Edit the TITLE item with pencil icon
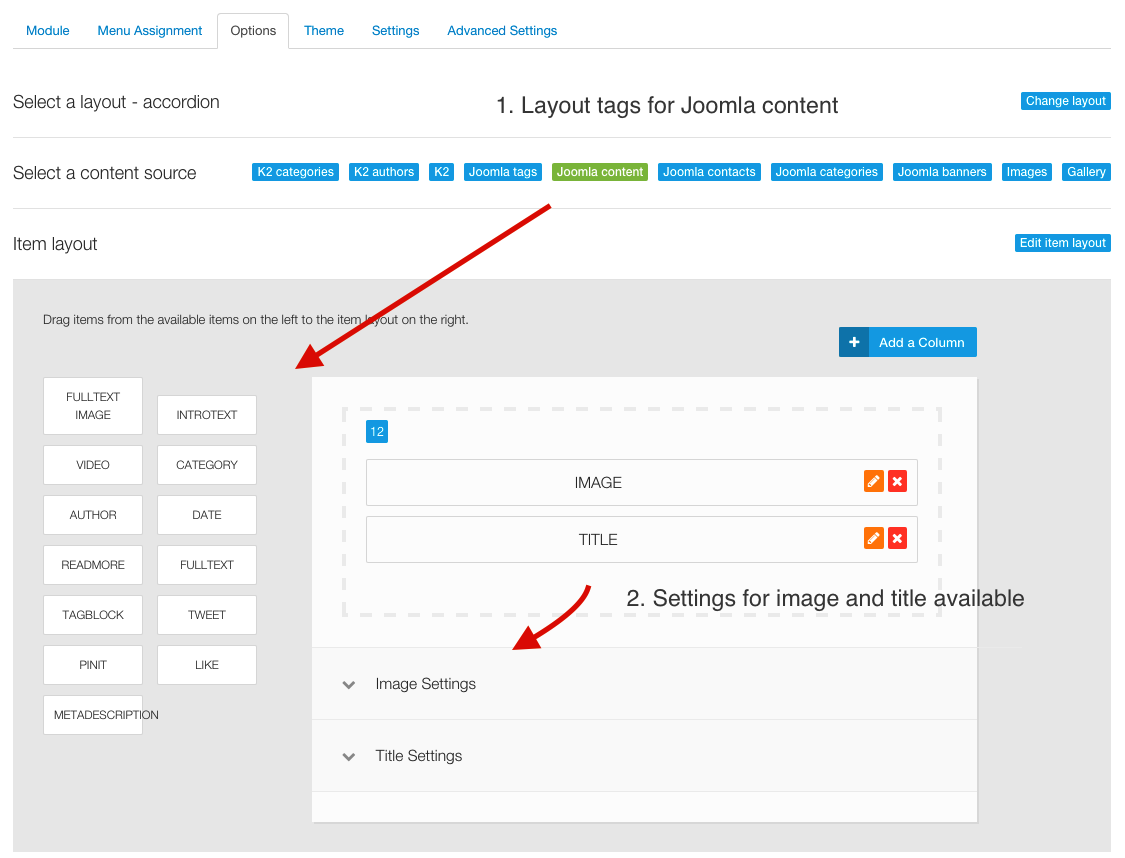1125x858 pixels. [x=873, y=538]
